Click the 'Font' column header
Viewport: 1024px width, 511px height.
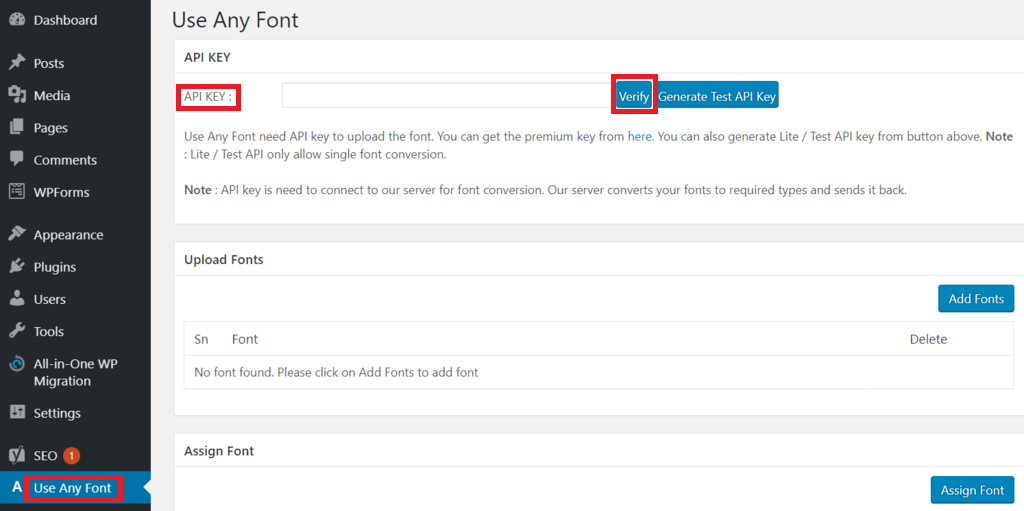[x=244, y=339]
